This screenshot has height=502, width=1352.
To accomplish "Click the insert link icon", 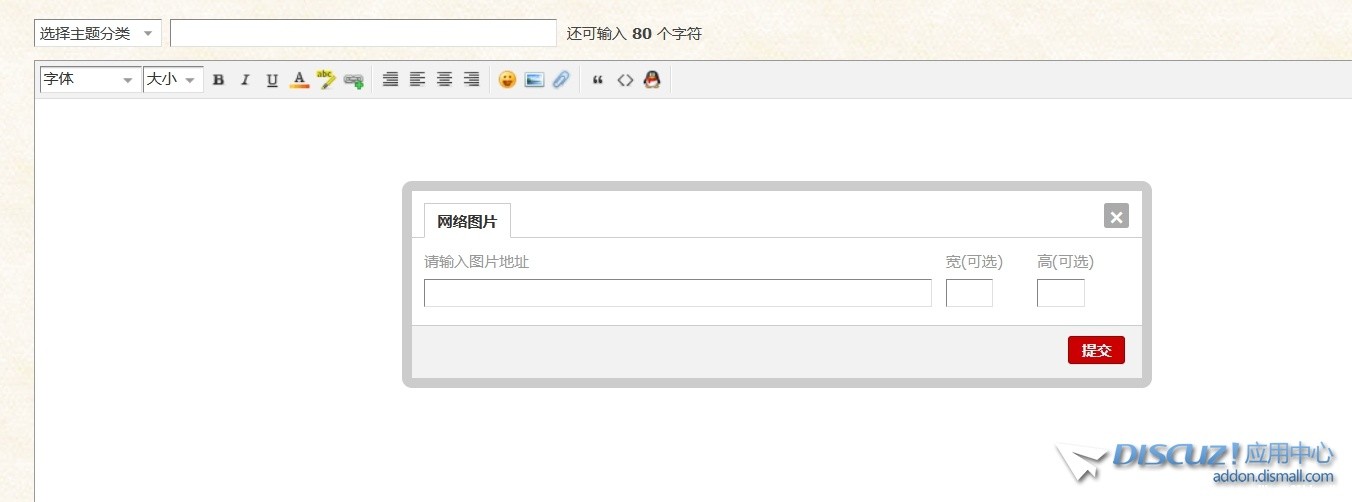I will [x=353, y=80].
